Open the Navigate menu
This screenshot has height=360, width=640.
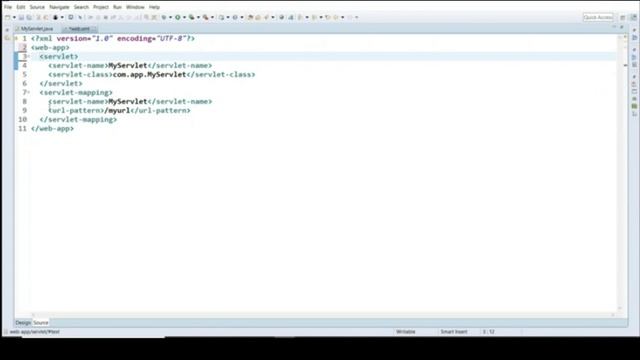click(x=59, y=7)
